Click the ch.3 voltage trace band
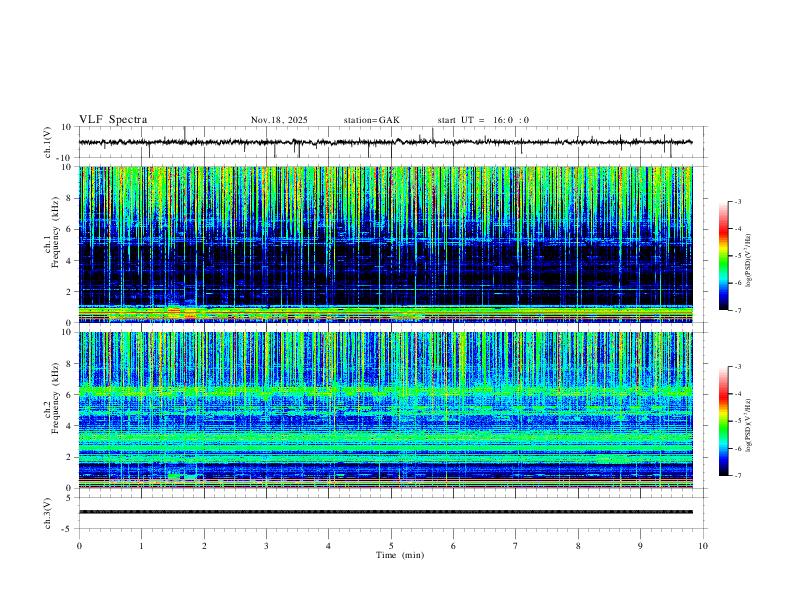 [x=385, y=512]
